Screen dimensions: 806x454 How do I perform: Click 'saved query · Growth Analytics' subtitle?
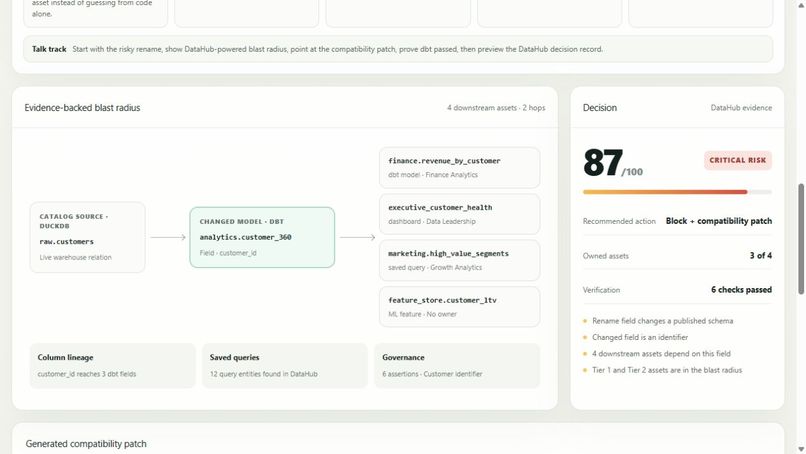pyautogui.click(x=435, y=267)
